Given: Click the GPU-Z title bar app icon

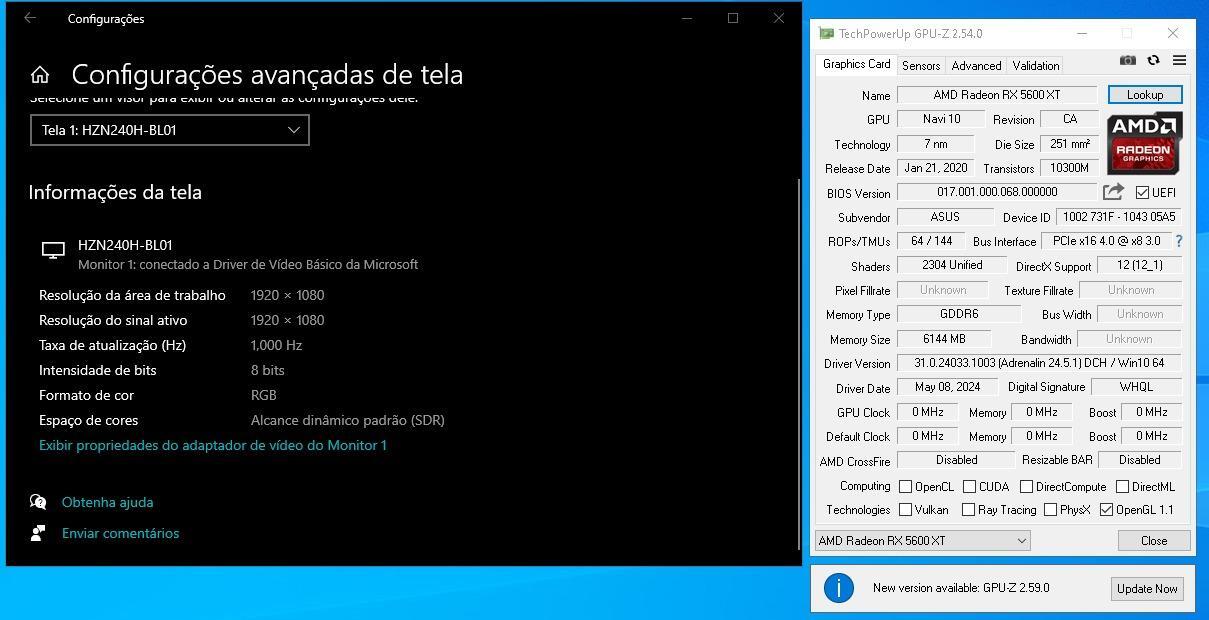Looking at the screenshot, I should (x=826, y=33).
